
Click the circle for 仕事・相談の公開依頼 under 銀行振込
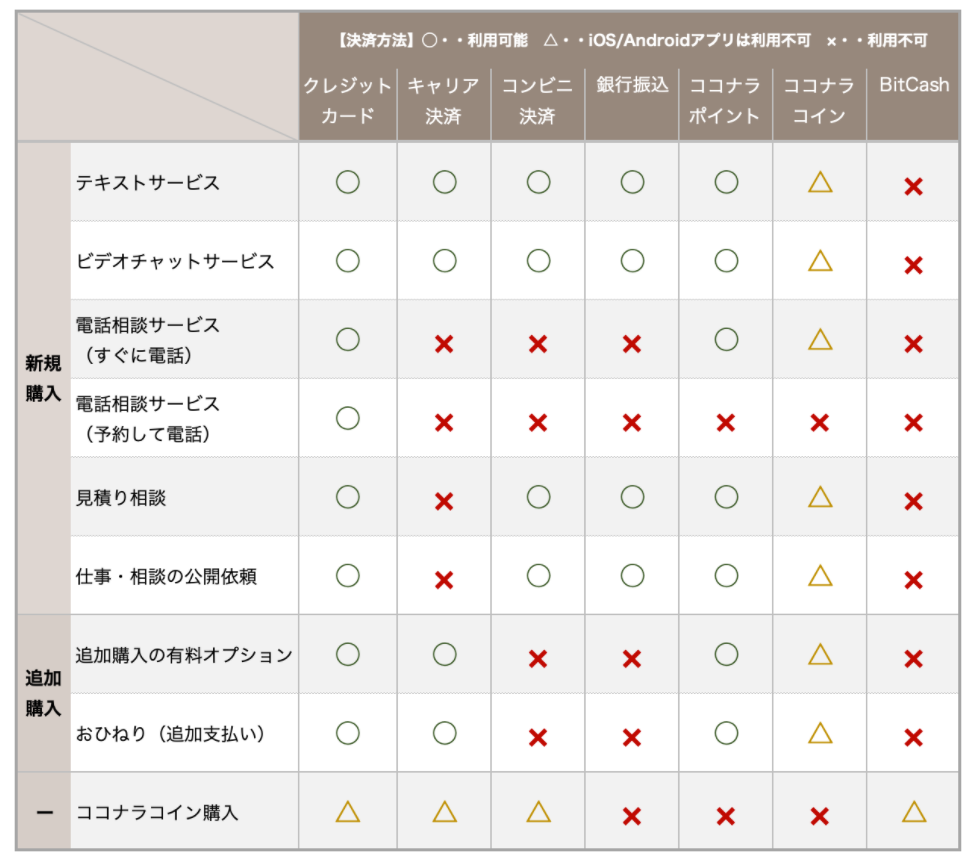[x=632, y=576]
